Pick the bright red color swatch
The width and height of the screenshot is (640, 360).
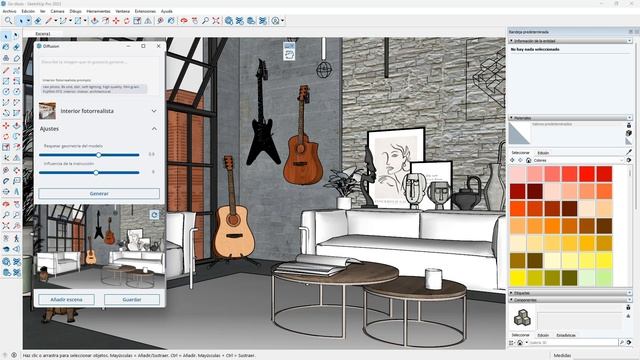coord(587,174)
